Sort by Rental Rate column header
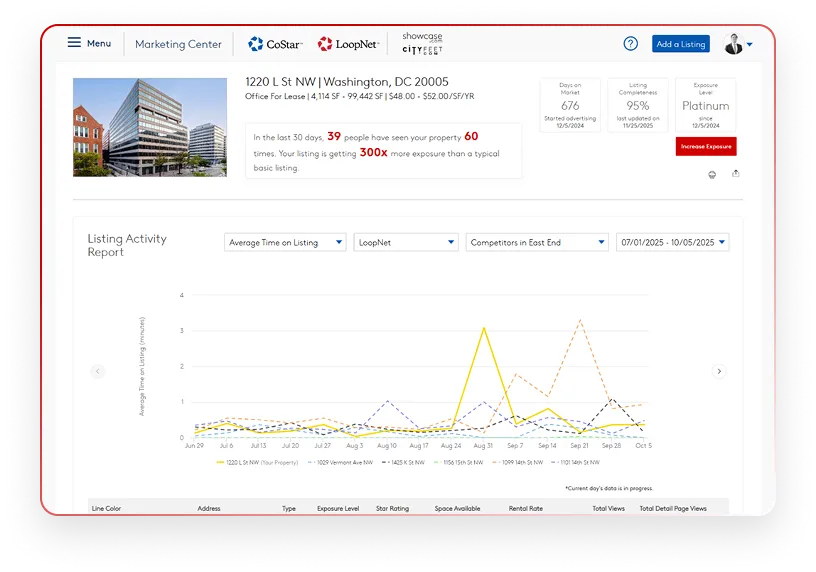 (526, 509)
